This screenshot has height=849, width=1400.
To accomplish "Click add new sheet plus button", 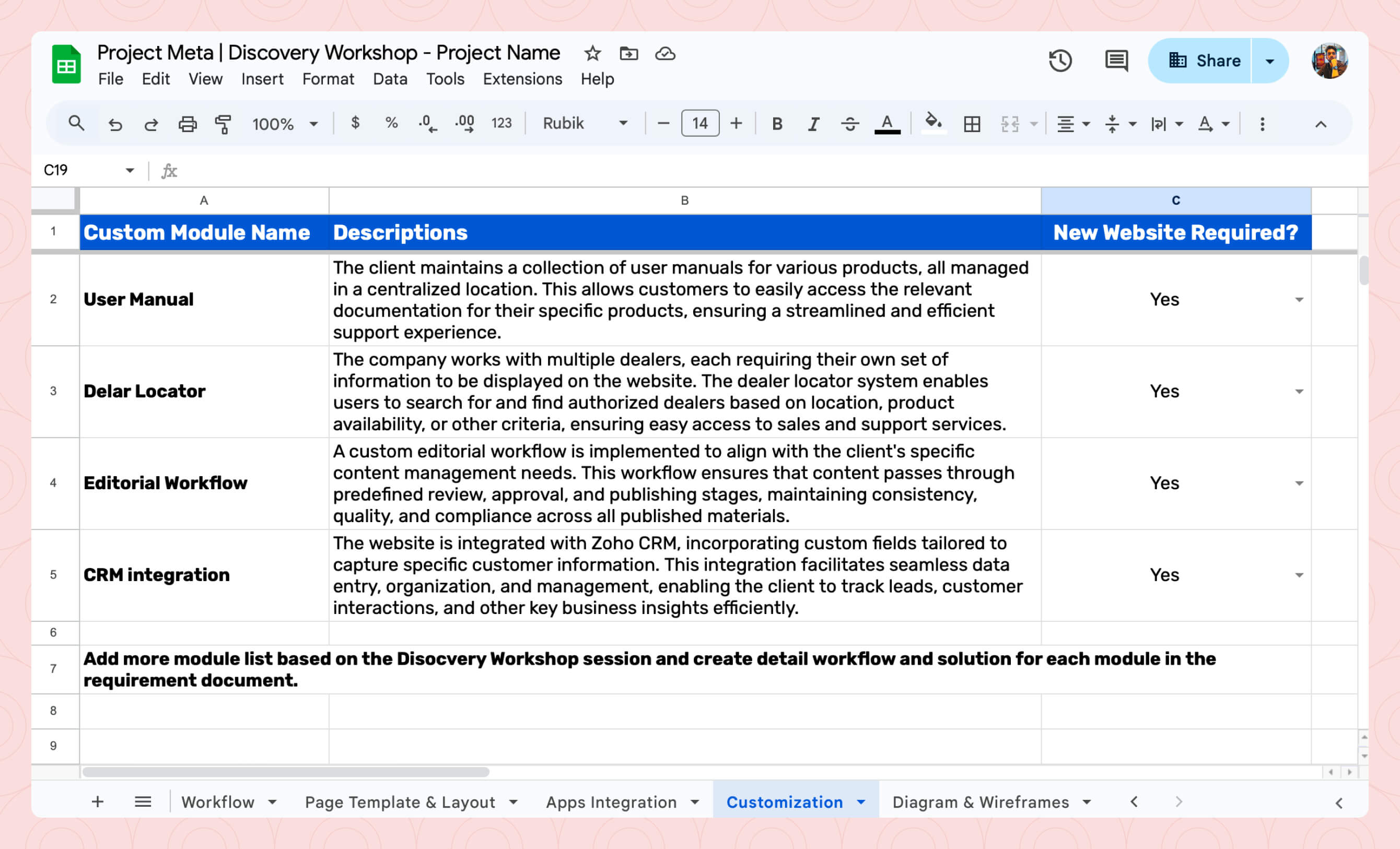I will pos(98,802).
